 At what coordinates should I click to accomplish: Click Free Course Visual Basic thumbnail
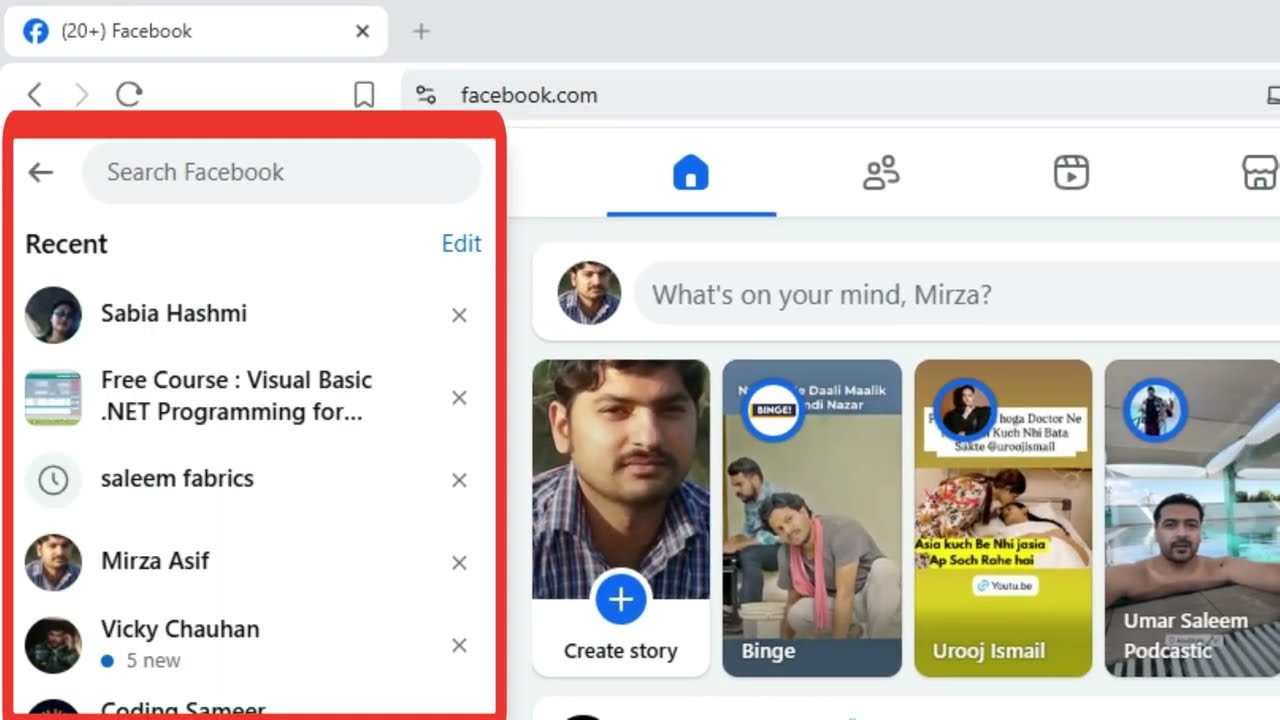pyautogui.click(x=53, y=398)
